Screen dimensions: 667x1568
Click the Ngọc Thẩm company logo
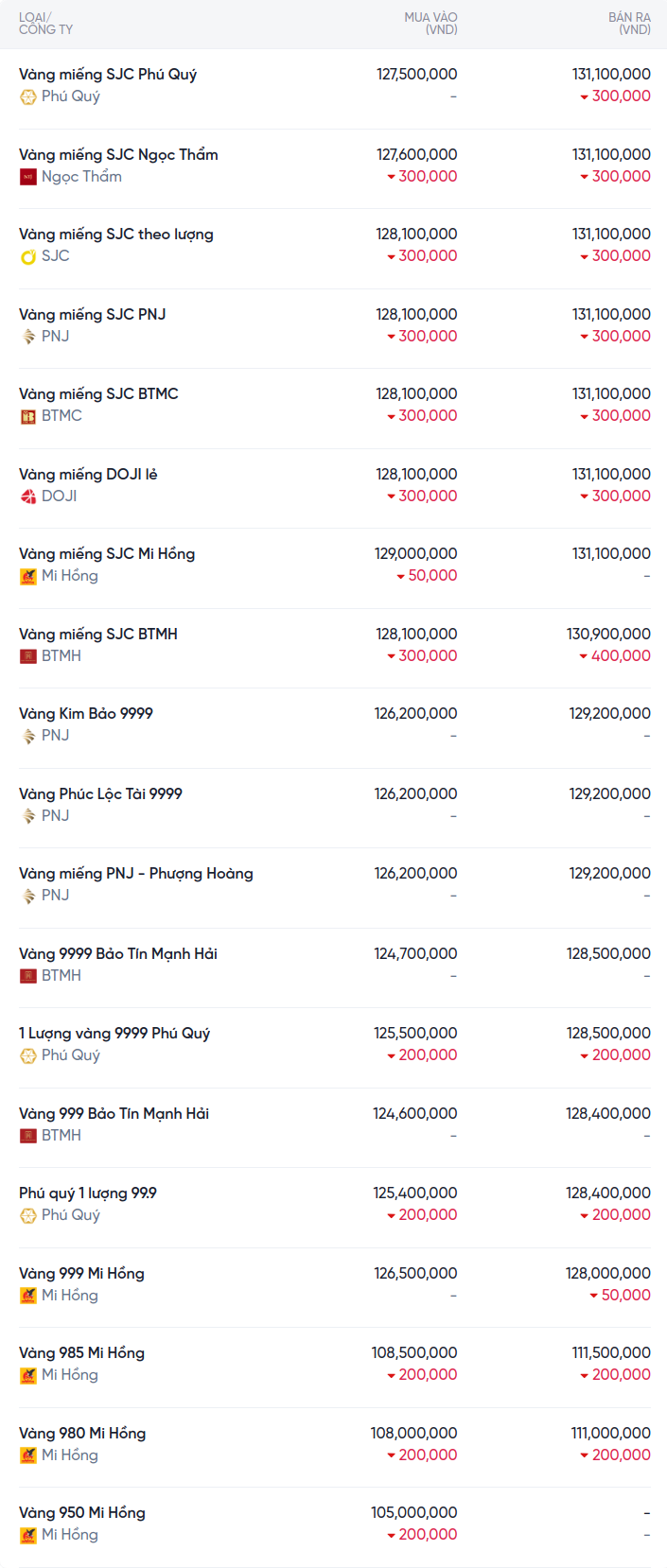tap(28, 177)
